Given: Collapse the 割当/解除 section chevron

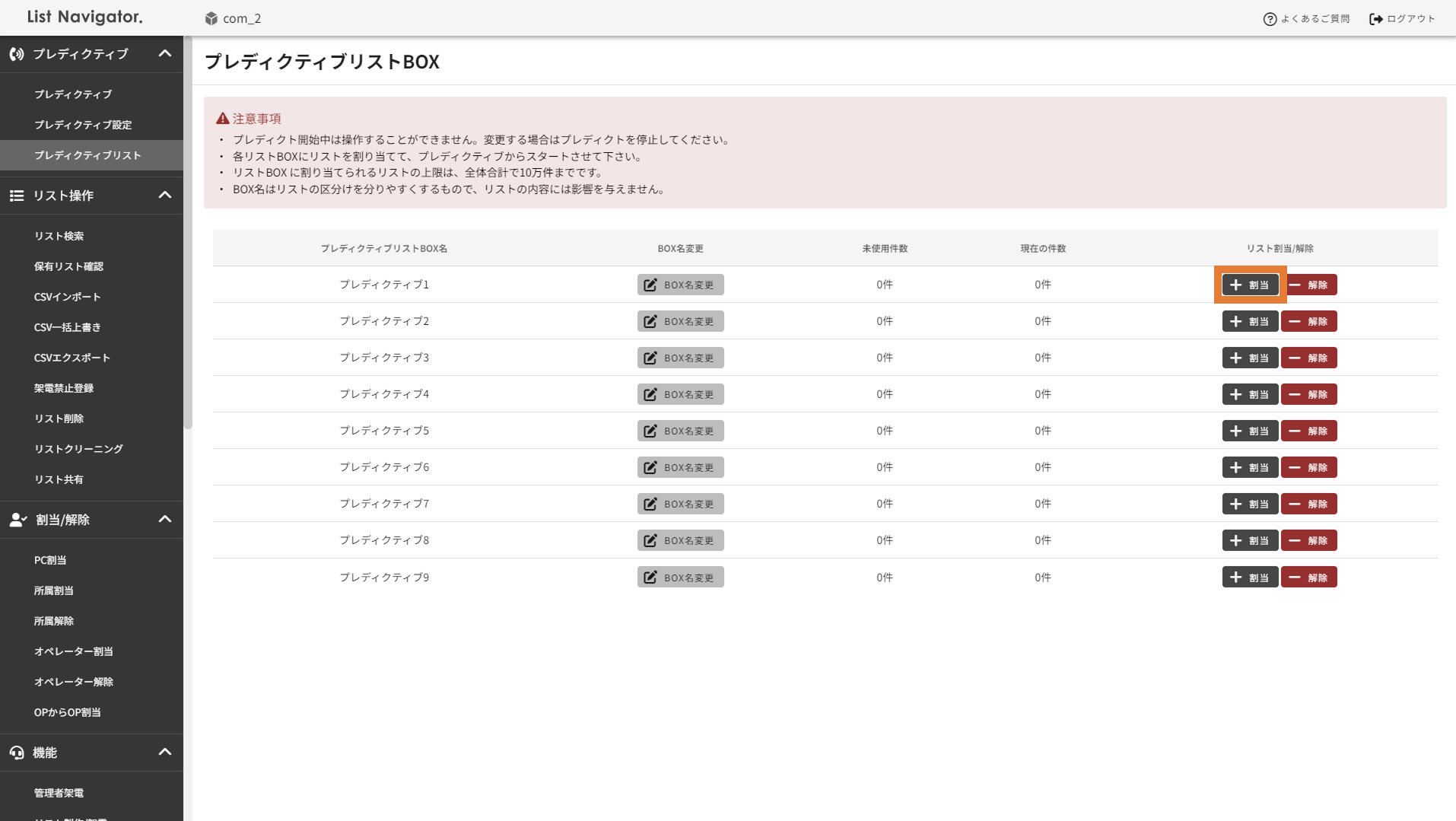Looking at the screenshot, I should tap(164, 520).
